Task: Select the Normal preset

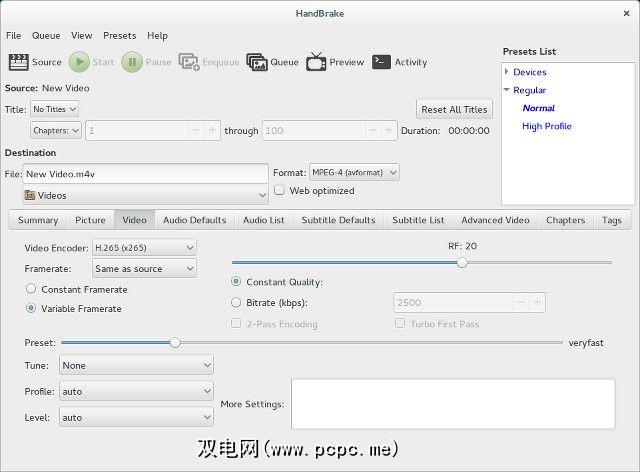Action: click(x=539, y=108)
